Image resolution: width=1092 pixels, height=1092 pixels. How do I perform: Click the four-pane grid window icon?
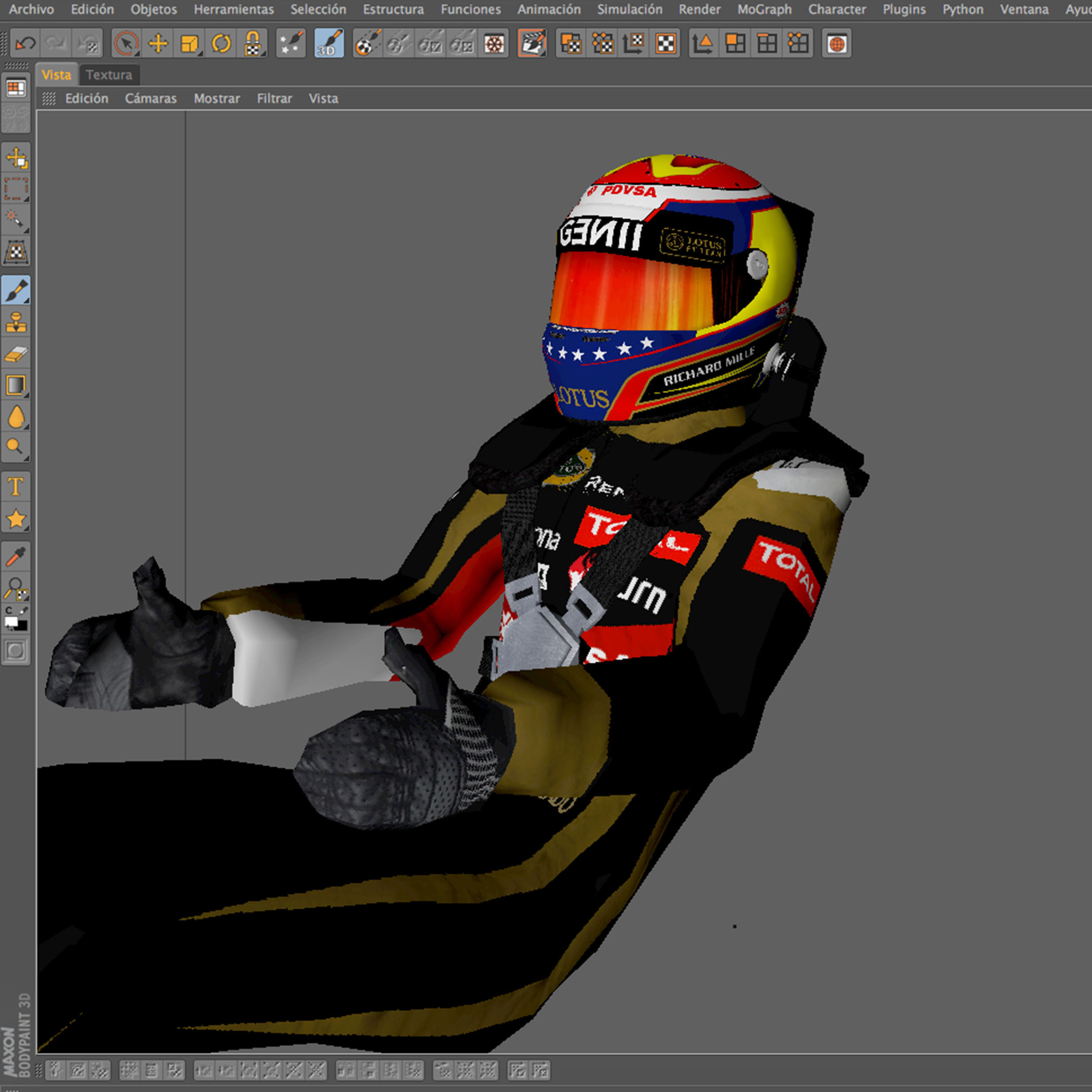click(767, 44)
